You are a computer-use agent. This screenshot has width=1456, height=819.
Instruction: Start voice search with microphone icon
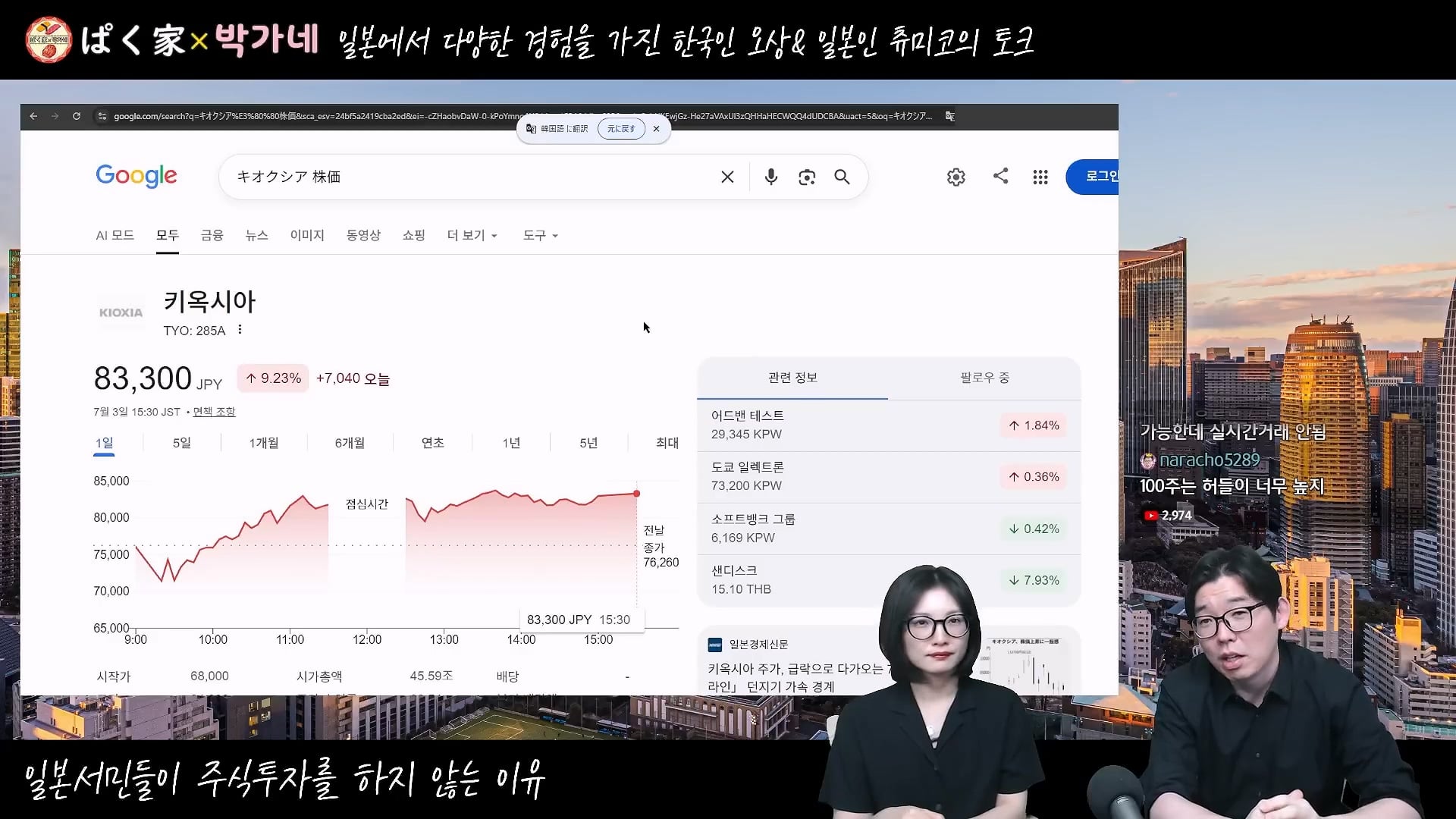(x=770, y=177)
